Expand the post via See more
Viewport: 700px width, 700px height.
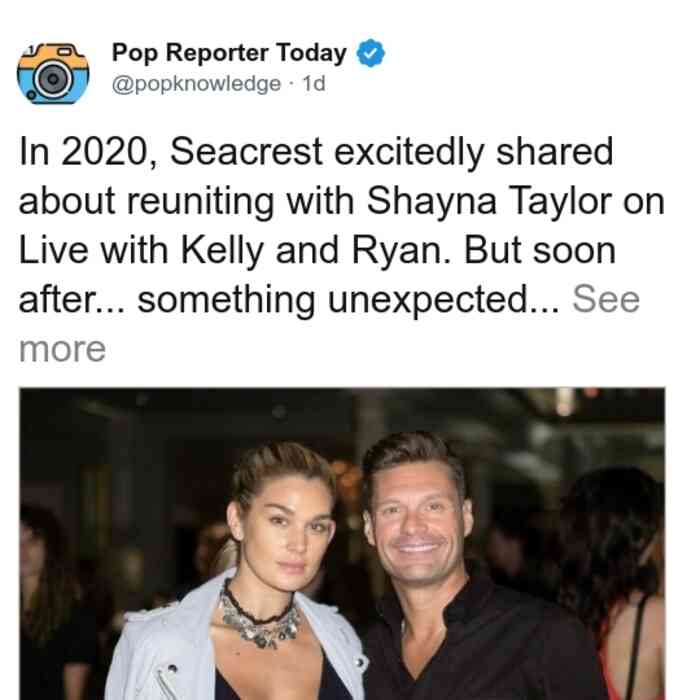pyautogui.click(x=606, y=299)
